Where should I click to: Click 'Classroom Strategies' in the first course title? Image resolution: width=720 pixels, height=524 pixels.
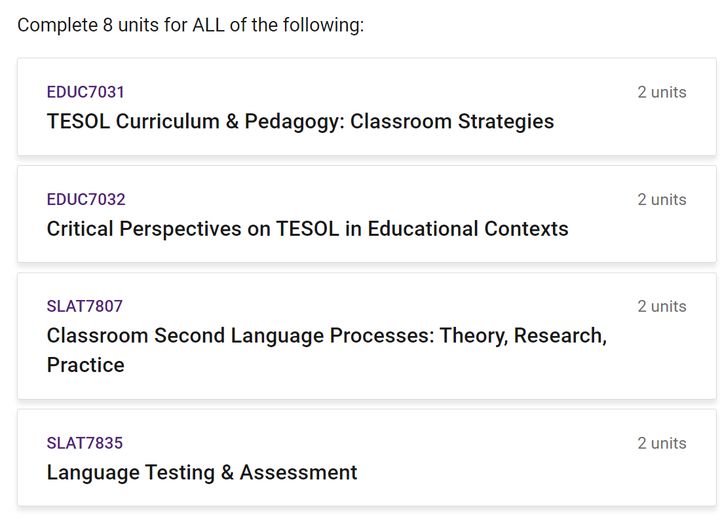click(x=452, y=122)
